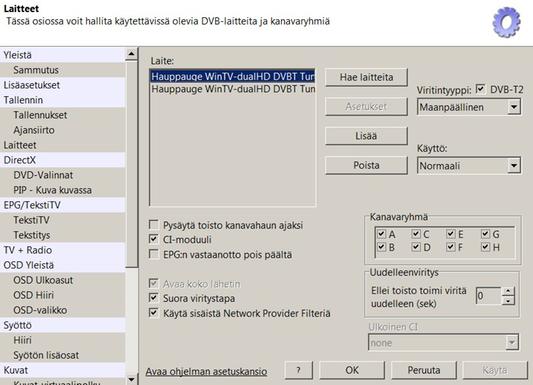Open OSD Yleistä settings section
Viewport: 533px width, 385px height.
(x=63, y=265)
